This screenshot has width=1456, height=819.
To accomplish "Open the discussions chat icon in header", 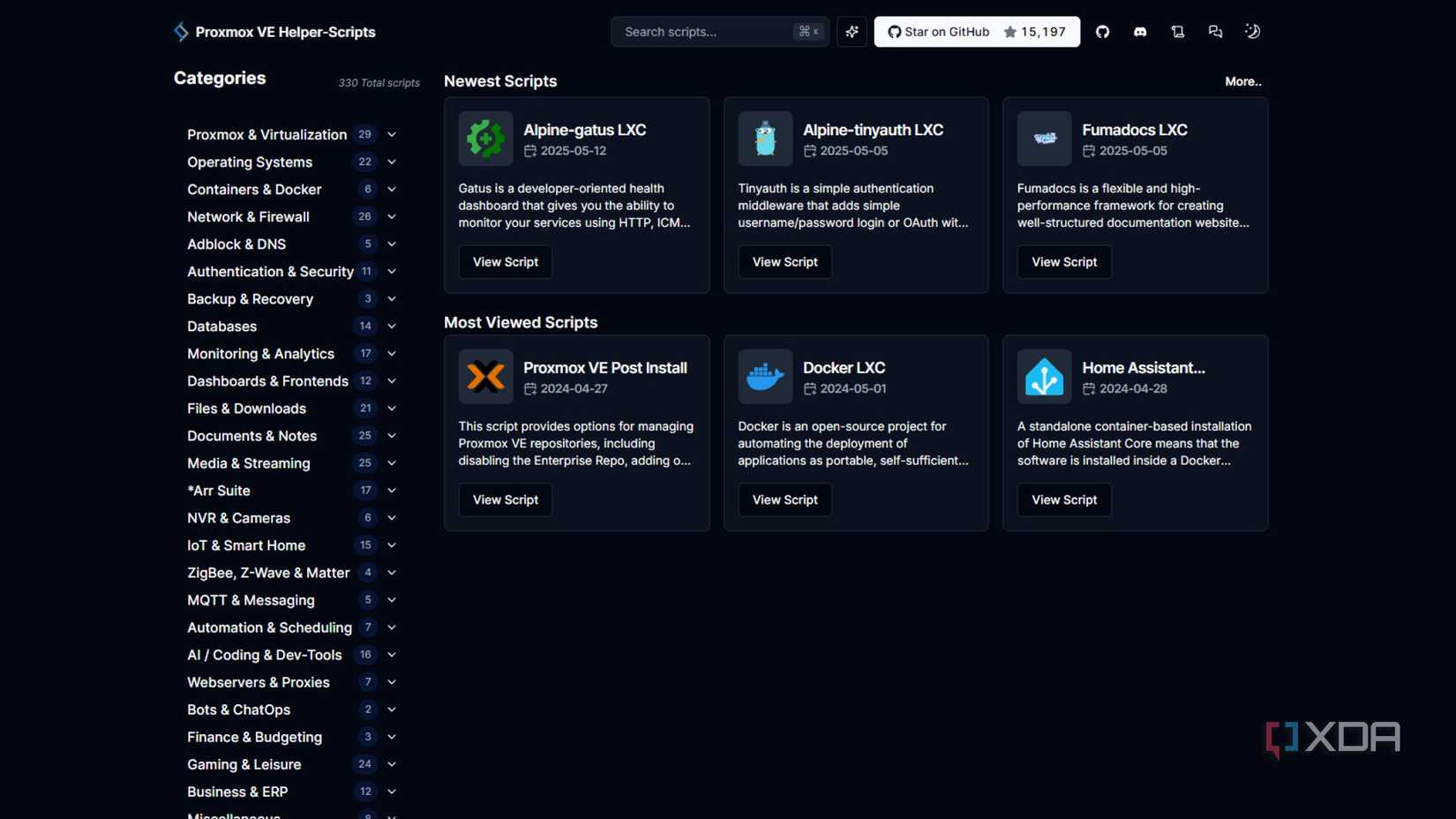I will tap(1215, 31).
